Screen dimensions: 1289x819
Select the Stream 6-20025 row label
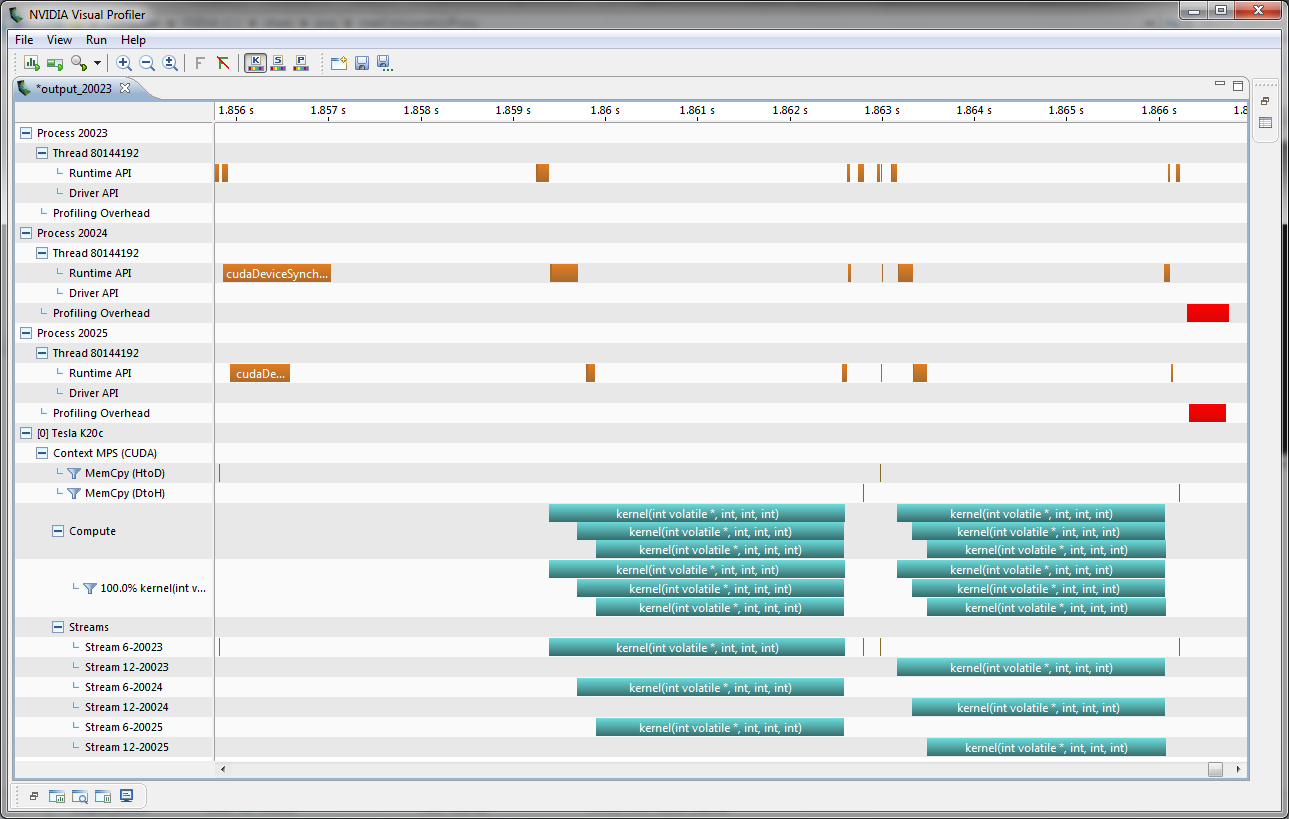tap(124, 727)
